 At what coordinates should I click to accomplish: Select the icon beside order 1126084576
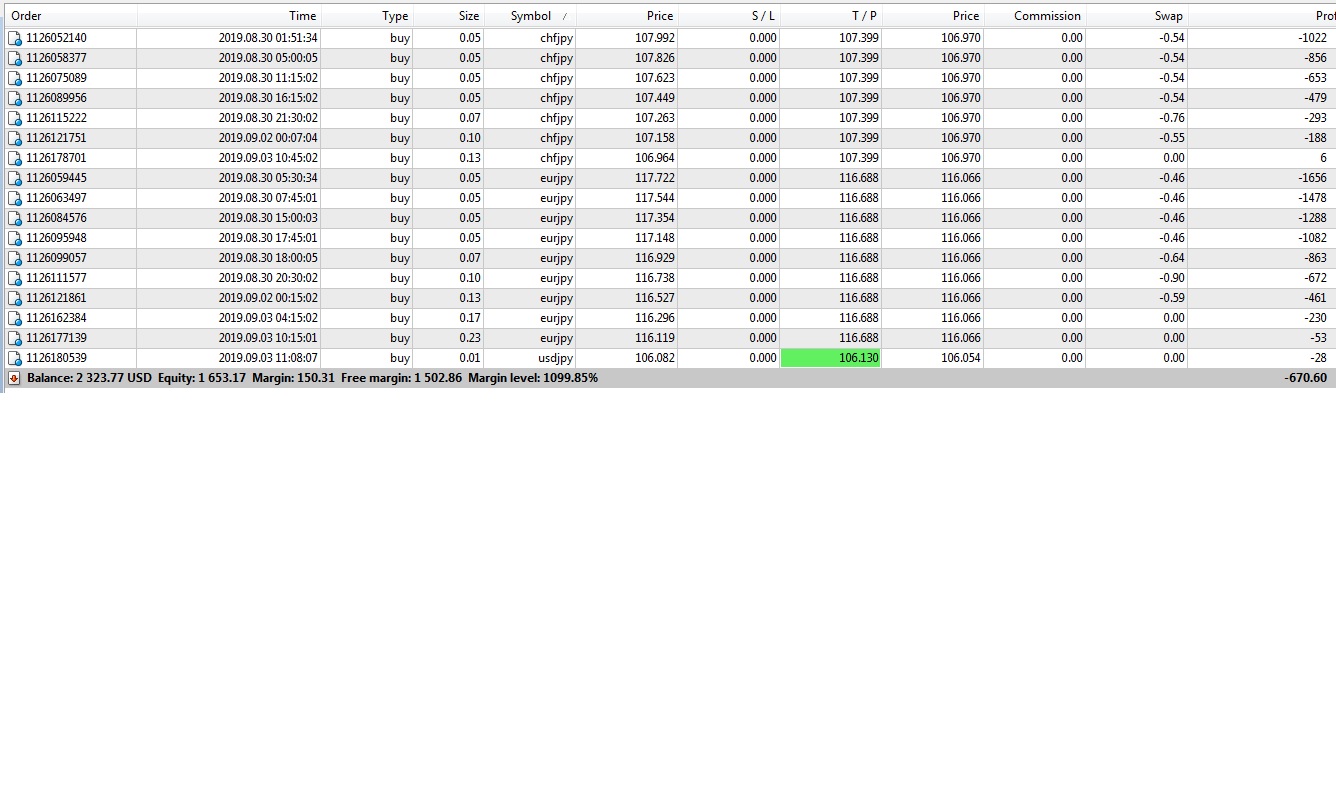click(15, 218)
